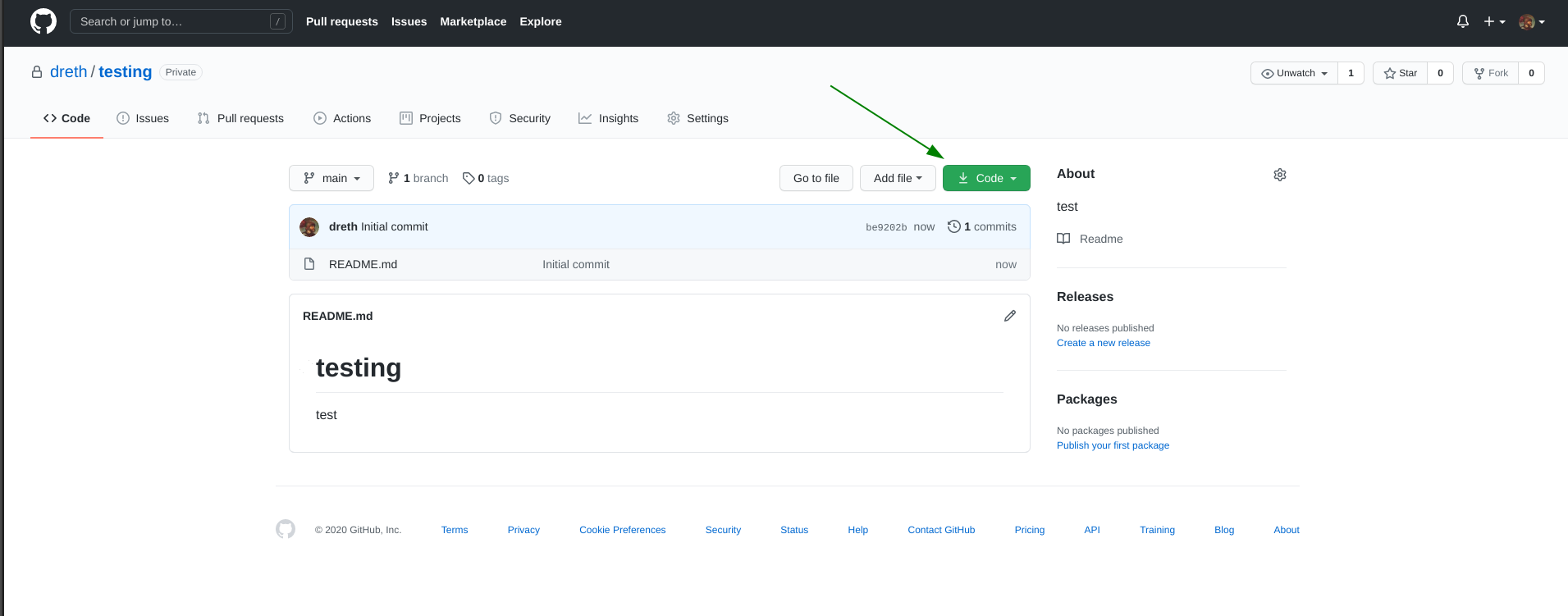Viewport: 1568px width, 616px height.
Task: Open the user avatar menu
Action: (x=1531, y=22)
